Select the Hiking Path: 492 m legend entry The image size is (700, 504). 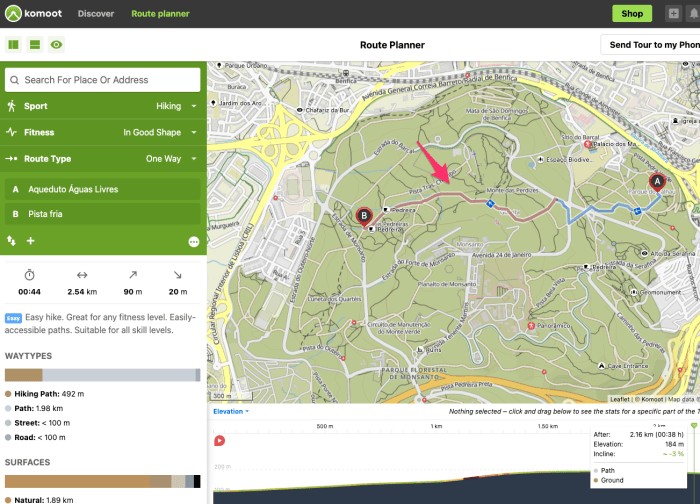point(45,394)
